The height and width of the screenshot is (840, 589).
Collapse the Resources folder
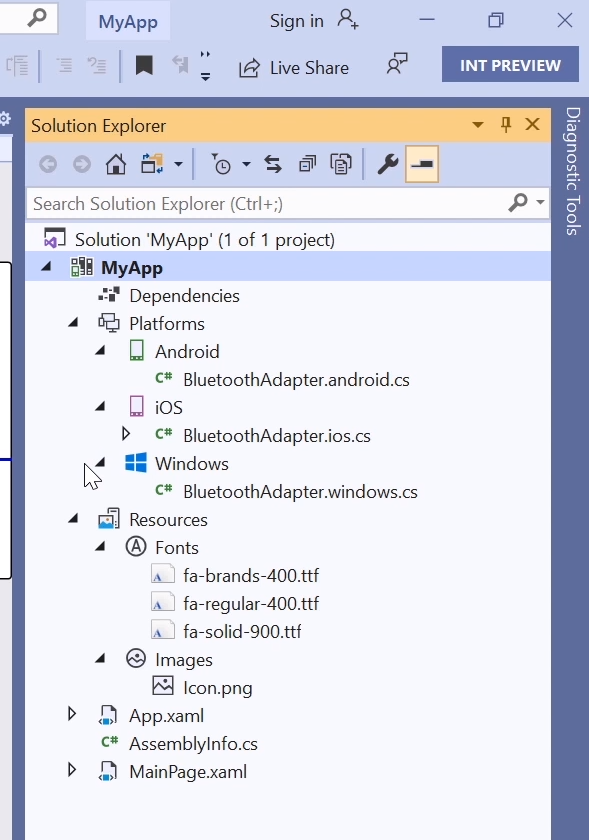[73, 519]
